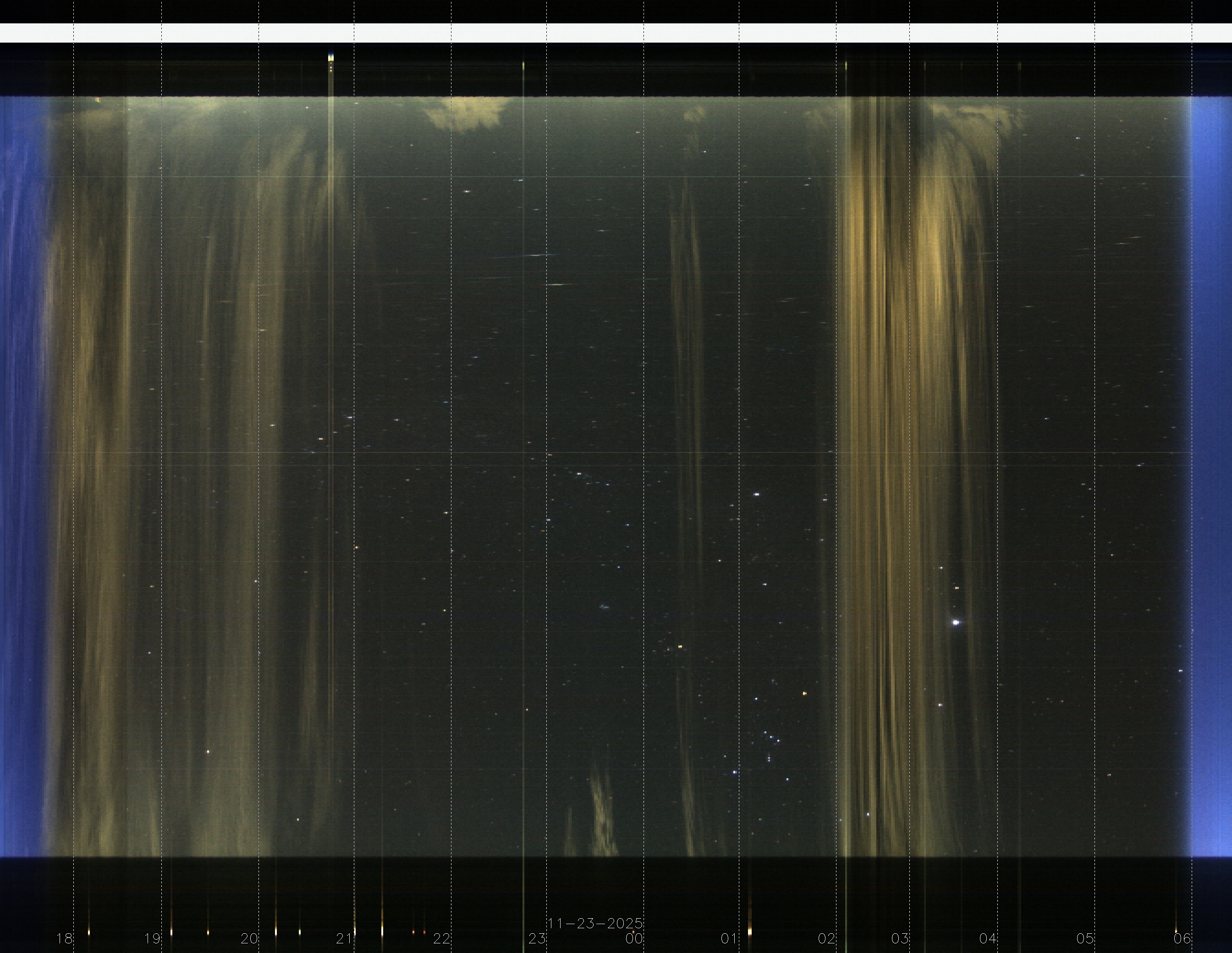Click the 21 hour label
Image resolution: width=1232 pixels, height=953 pixels.
pyautogui.click(x=345, y=938)
